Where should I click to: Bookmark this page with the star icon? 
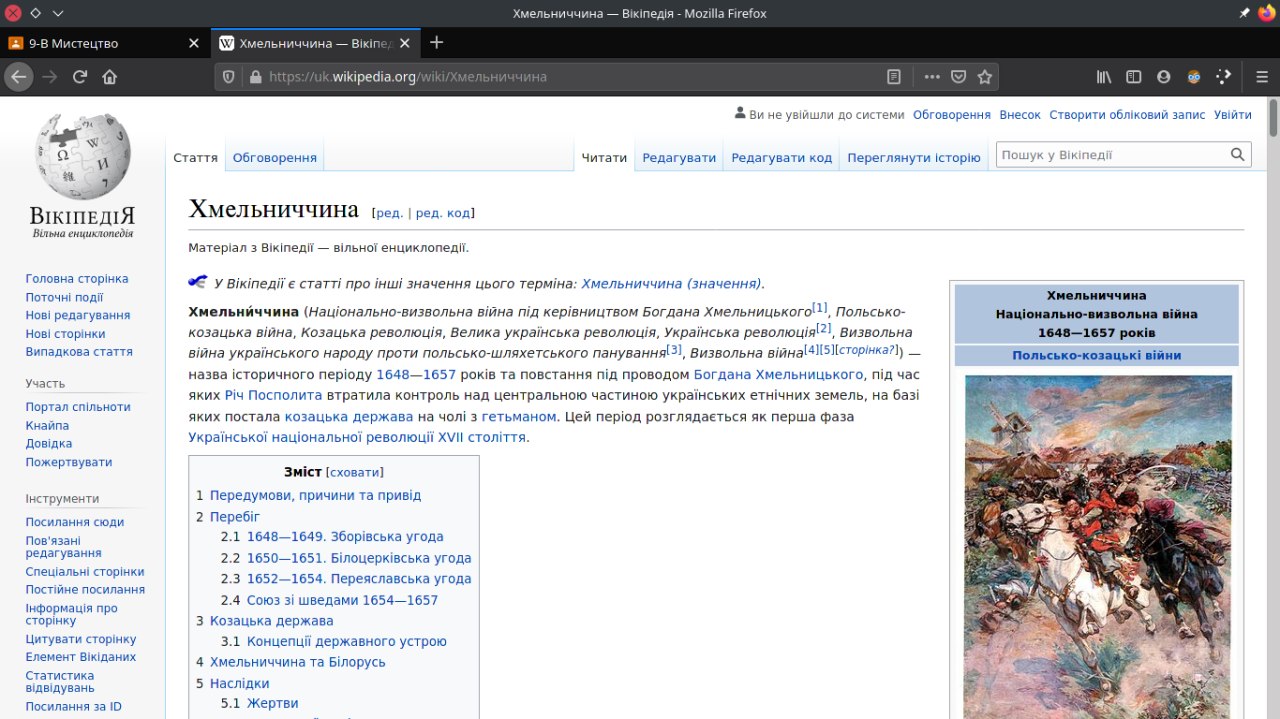pyautogui.click(x=985, y=76)
